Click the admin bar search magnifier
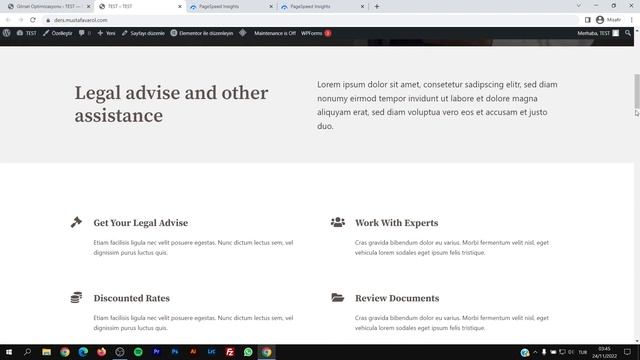The image size is (640, 360). [x=628, y=33]
